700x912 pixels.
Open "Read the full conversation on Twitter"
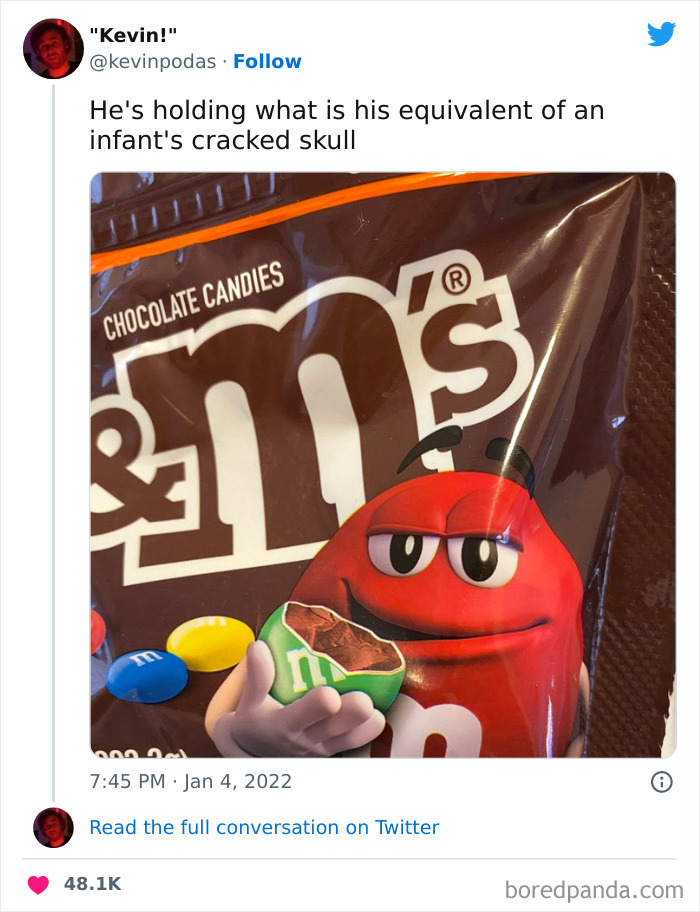coord(265,827)
